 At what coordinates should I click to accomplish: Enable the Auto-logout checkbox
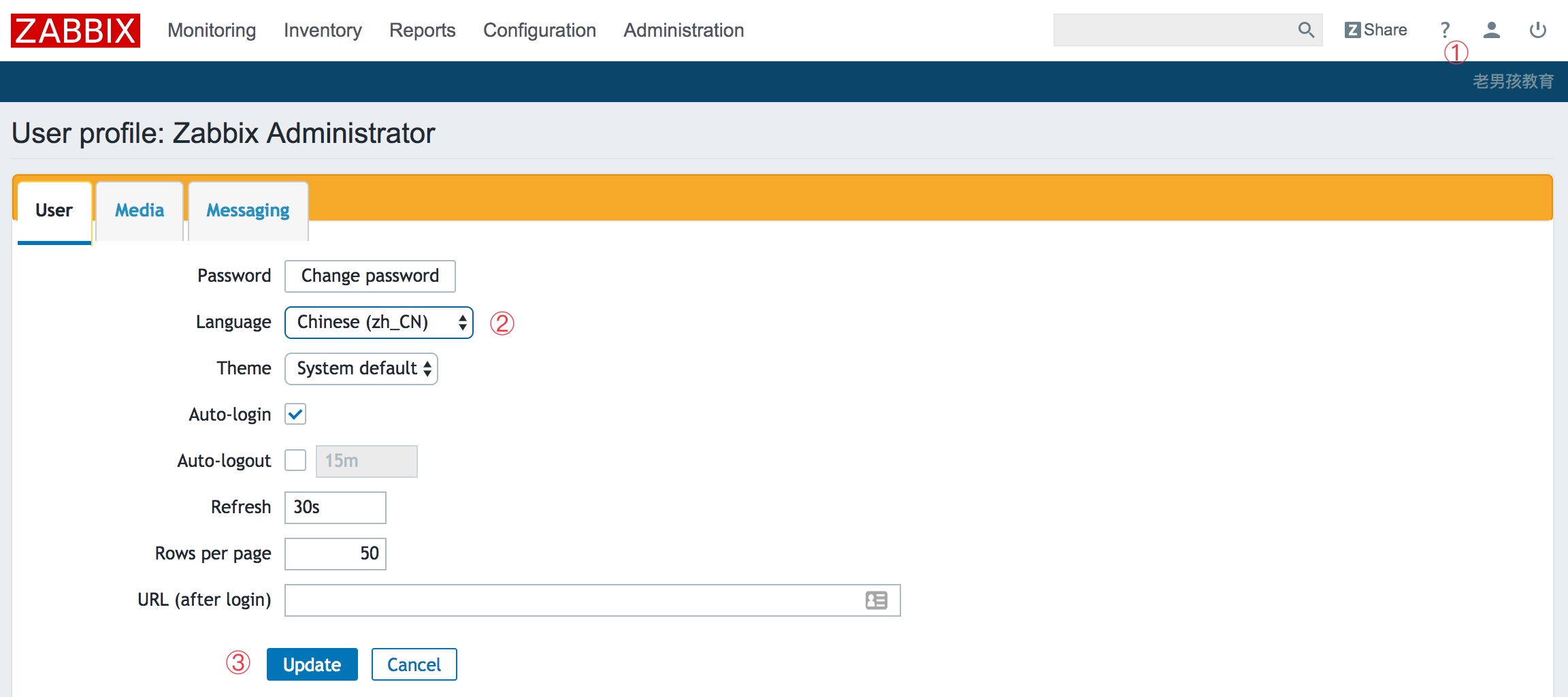tap(295, 460)
